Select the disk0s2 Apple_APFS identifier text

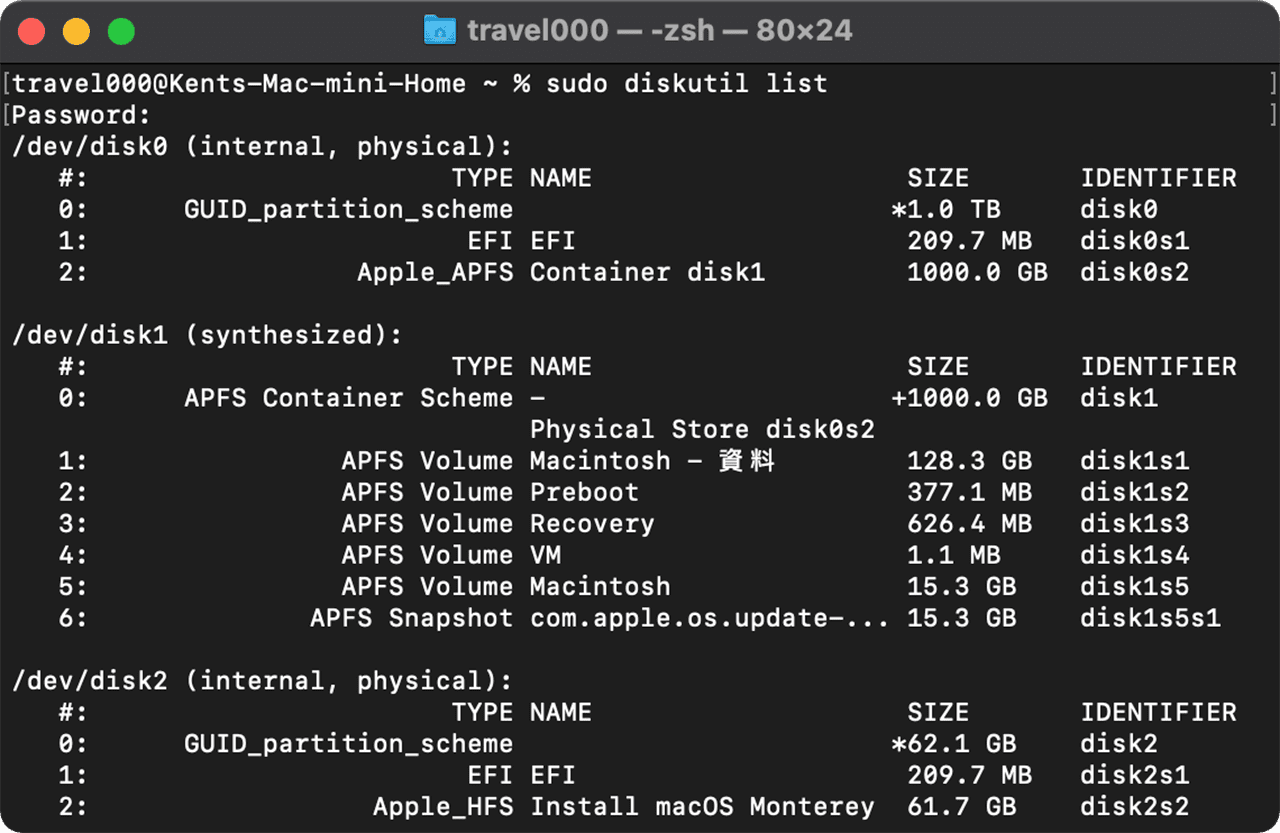(x=1133, y=271)
